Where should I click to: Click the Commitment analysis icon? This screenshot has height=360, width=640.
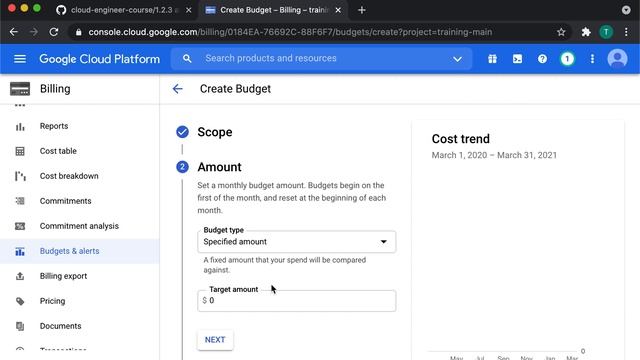(20, 226)
